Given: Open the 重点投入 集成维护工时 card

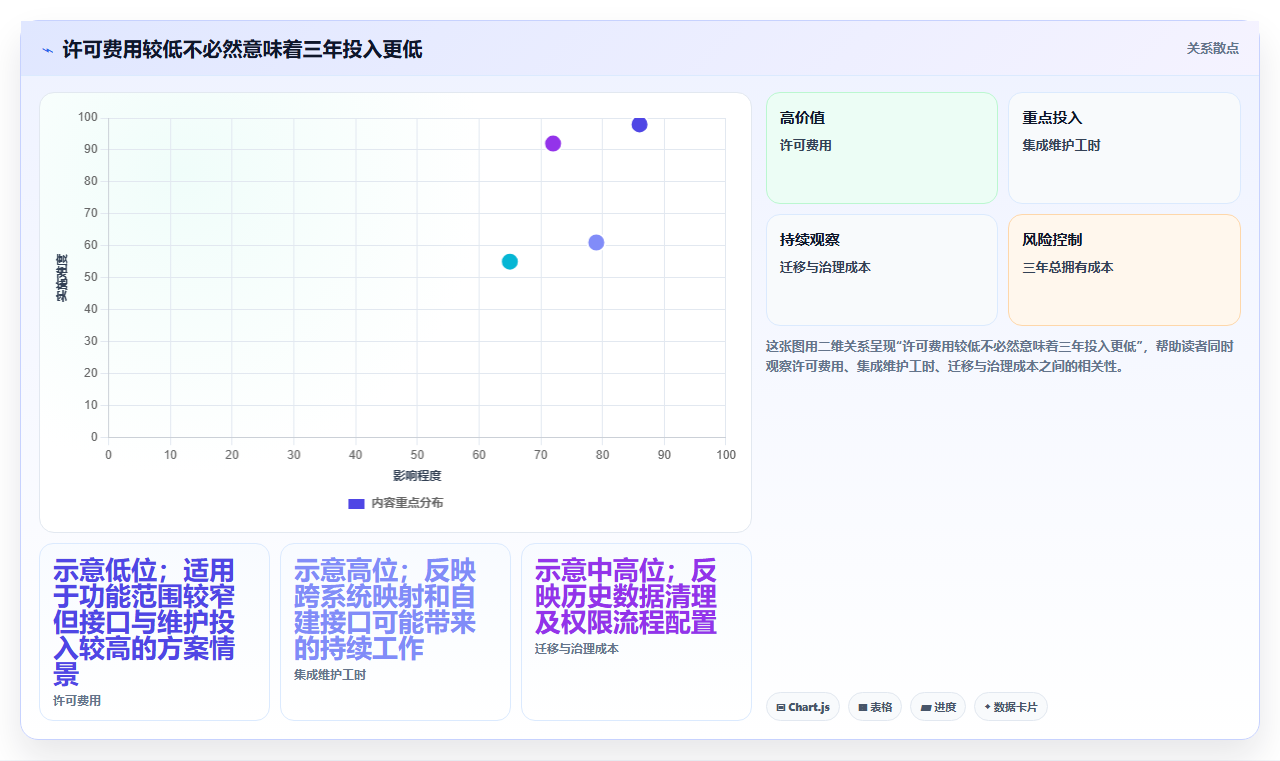Looking at the screenshot, I should (1124, 148).
